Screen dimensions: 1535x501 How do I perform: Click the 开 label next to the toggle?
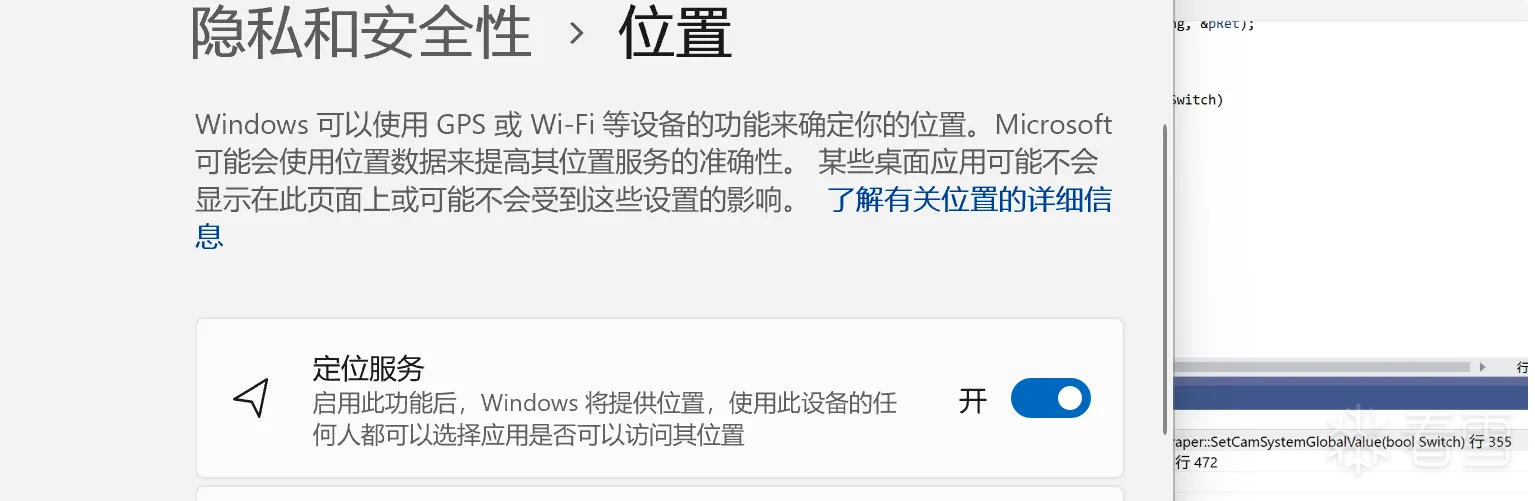[x=973, y=399]
